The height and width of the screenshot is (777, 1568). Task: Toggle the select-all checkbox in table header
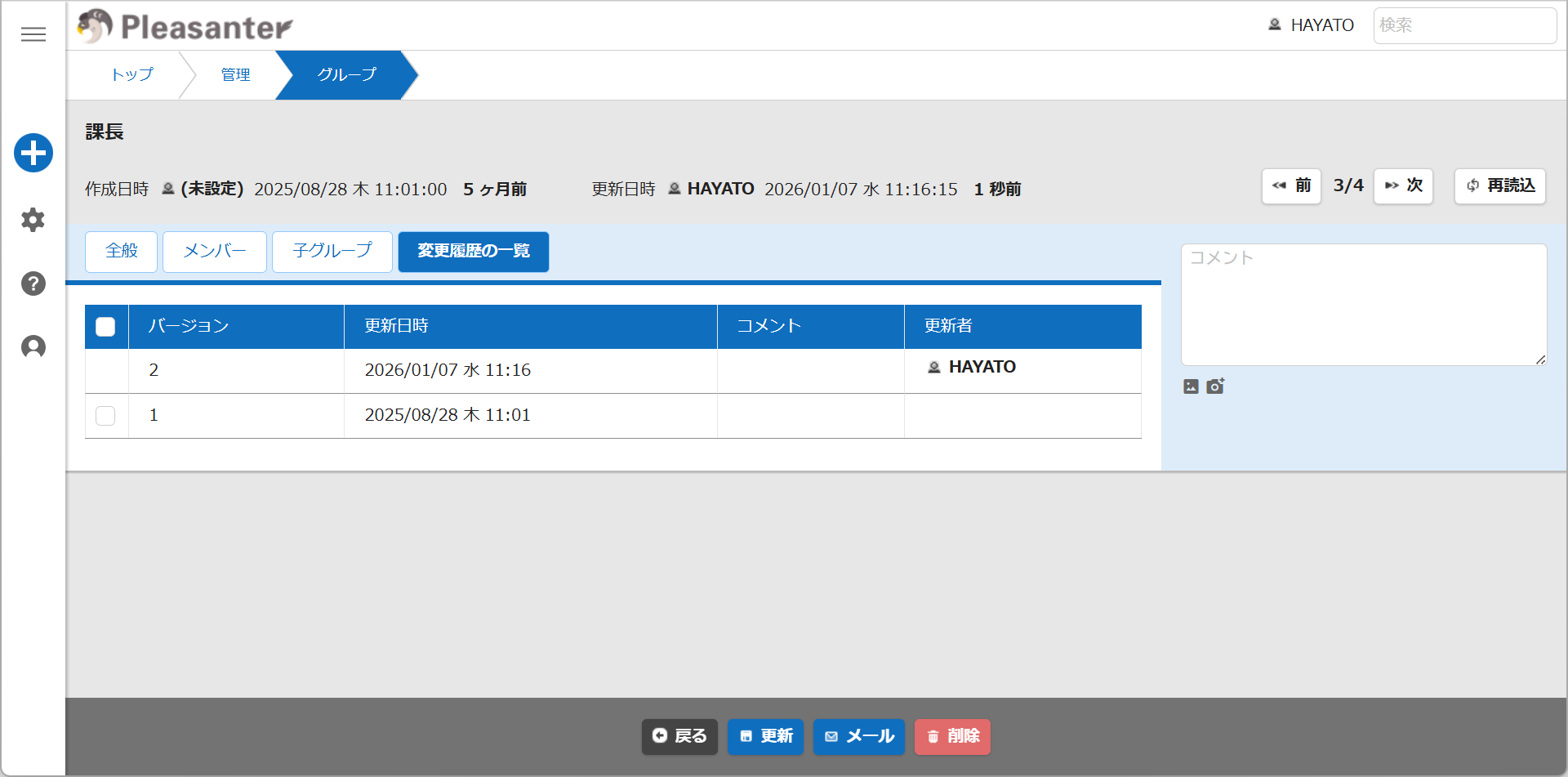[105, 327]
